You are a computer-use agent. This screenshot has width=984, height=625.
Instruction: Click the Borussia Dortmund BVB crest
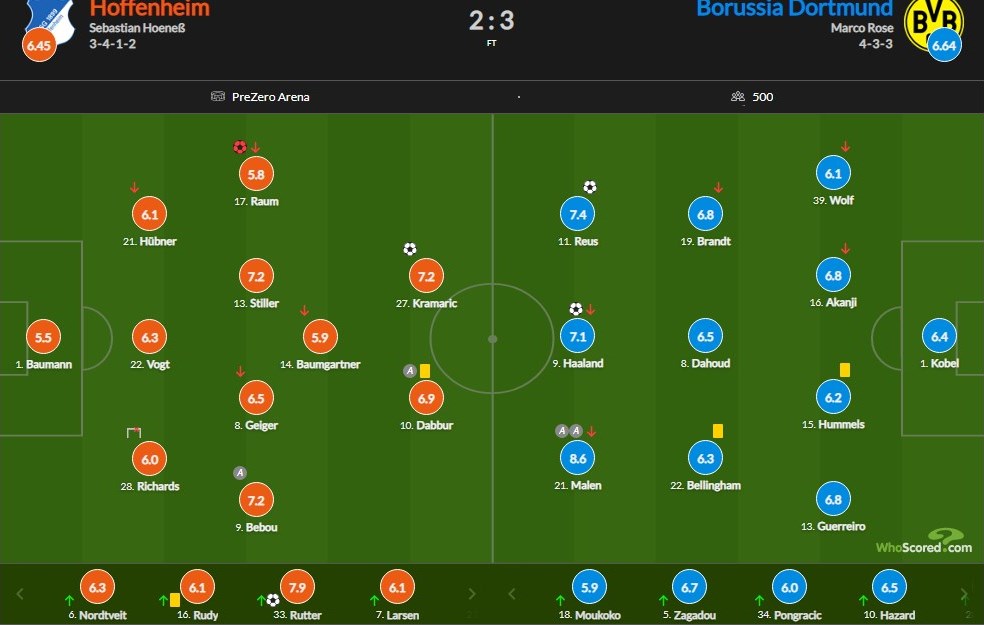pyautogui.click(x=933, y=23)
